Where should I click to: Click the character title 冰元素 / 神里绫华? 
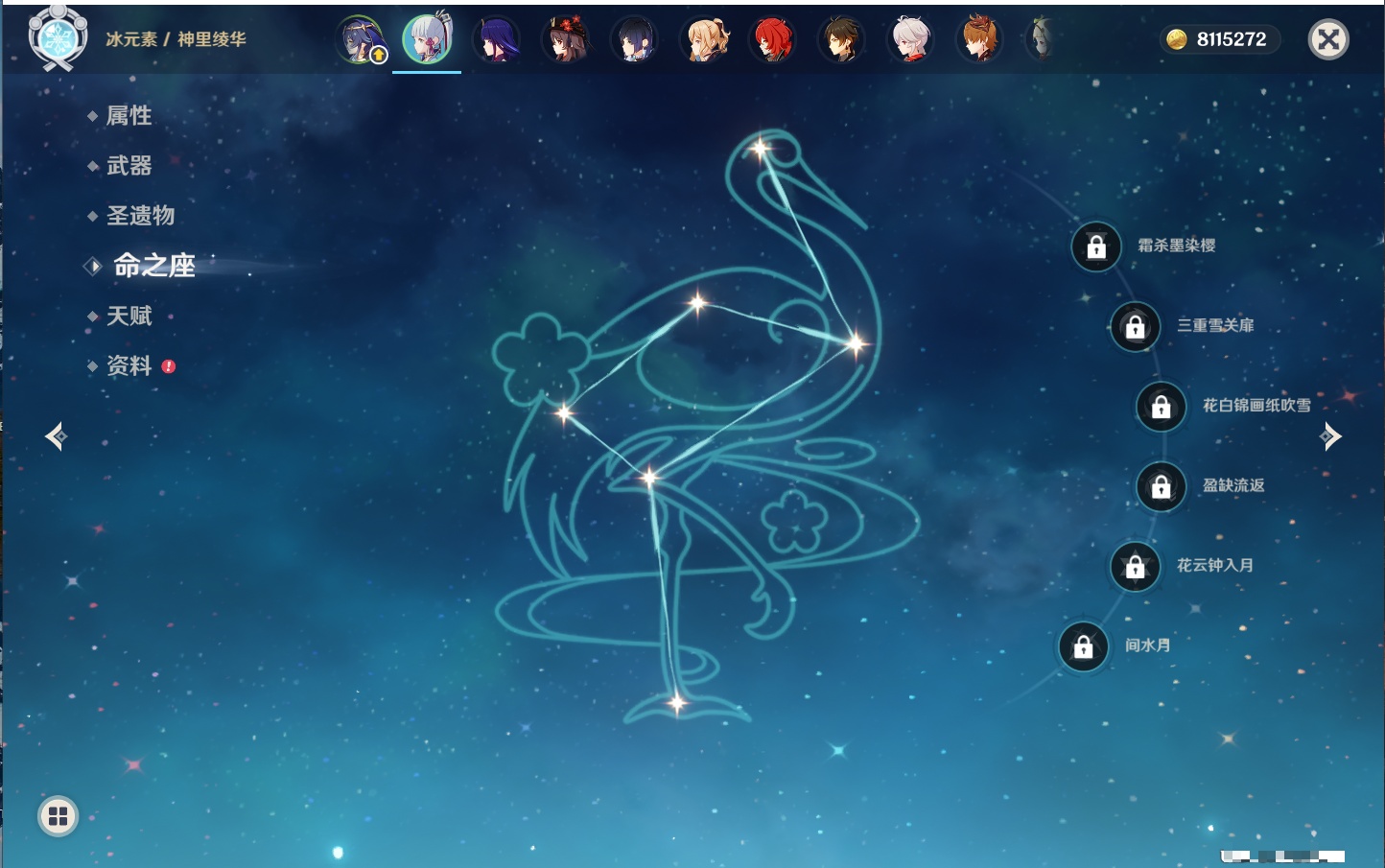[x=176, y=39]
